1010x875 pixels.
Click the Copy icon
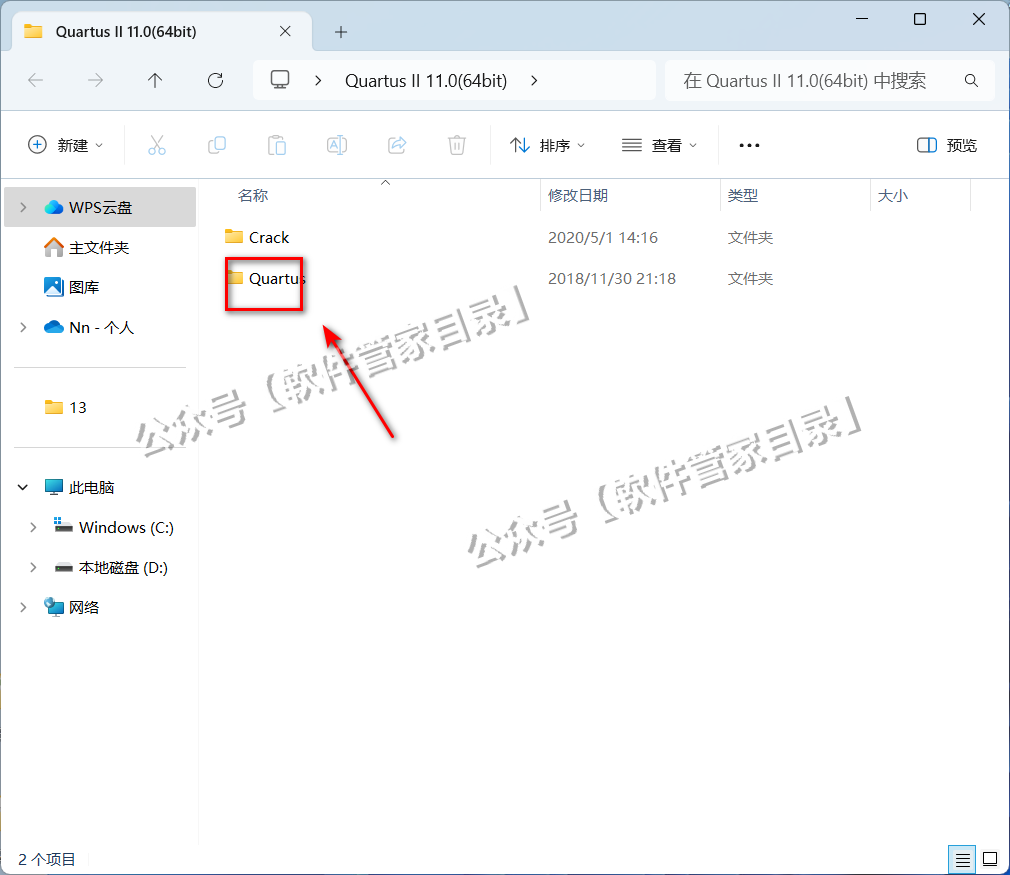click(x=217, y=145)
